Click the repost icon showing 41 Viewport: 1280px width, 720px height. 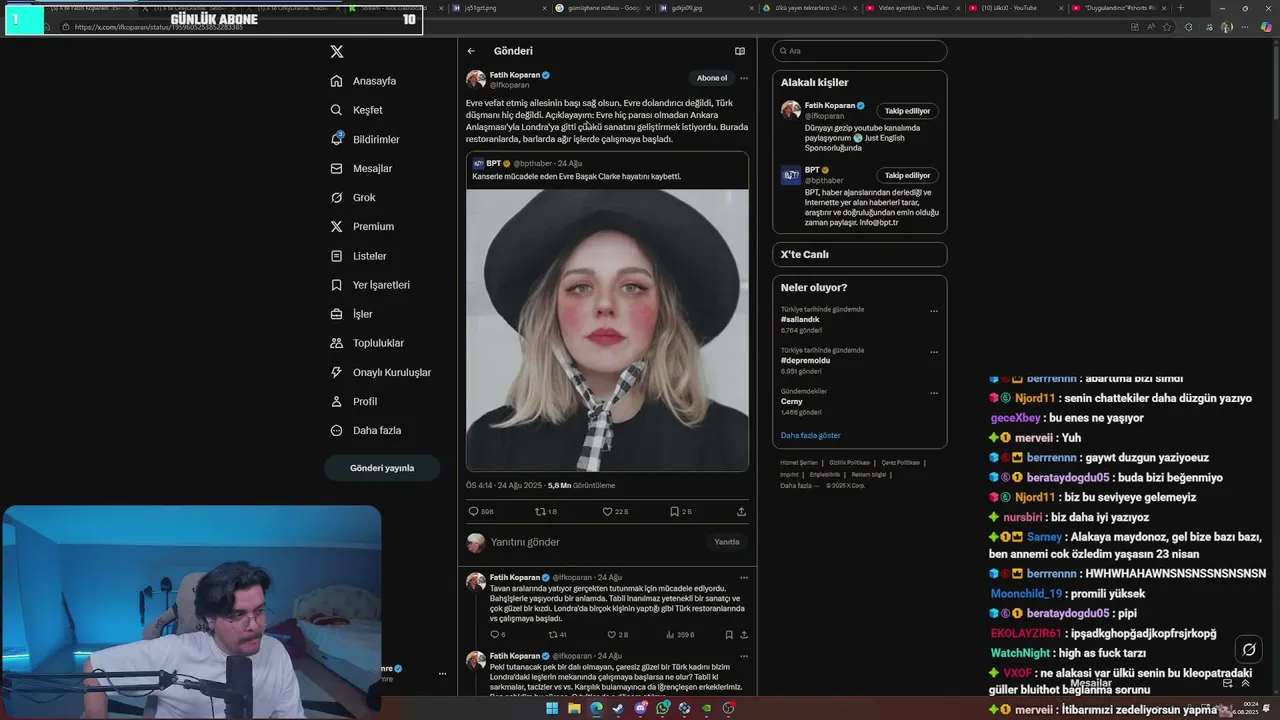point(553,634)
